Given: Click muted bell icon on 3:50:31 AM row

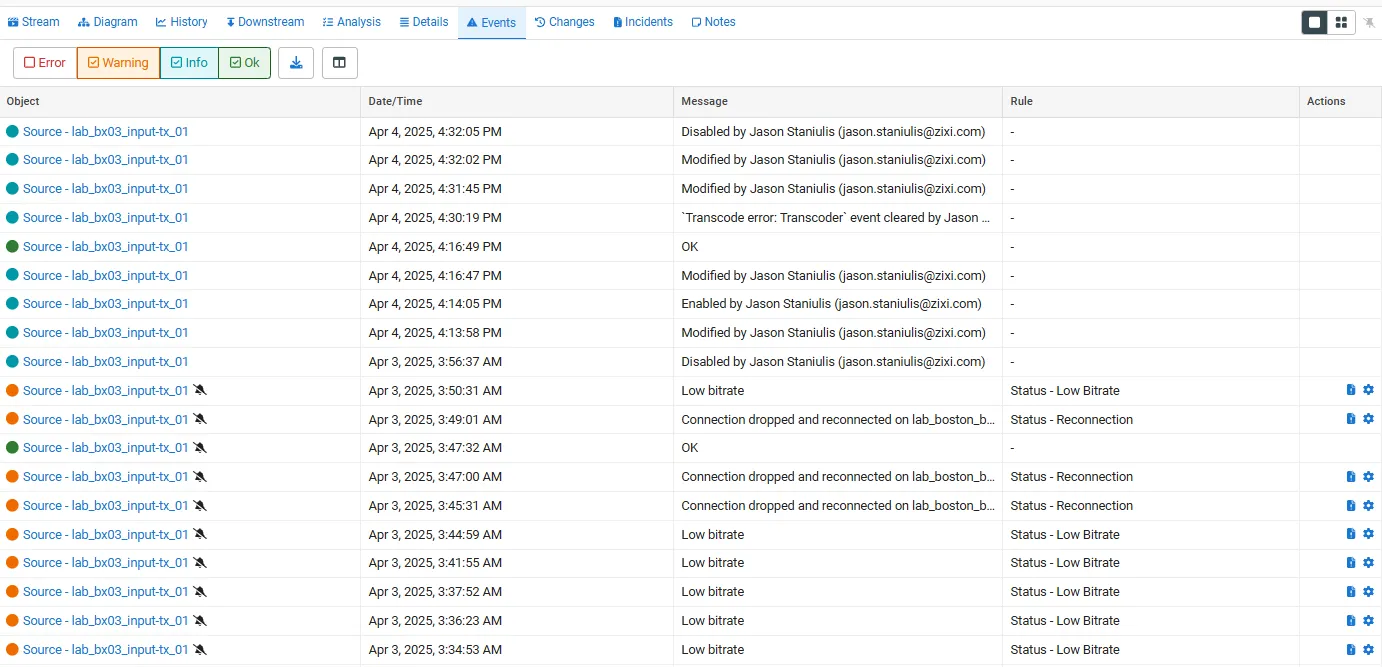Looking at the screenshot, I should [200, 391].
